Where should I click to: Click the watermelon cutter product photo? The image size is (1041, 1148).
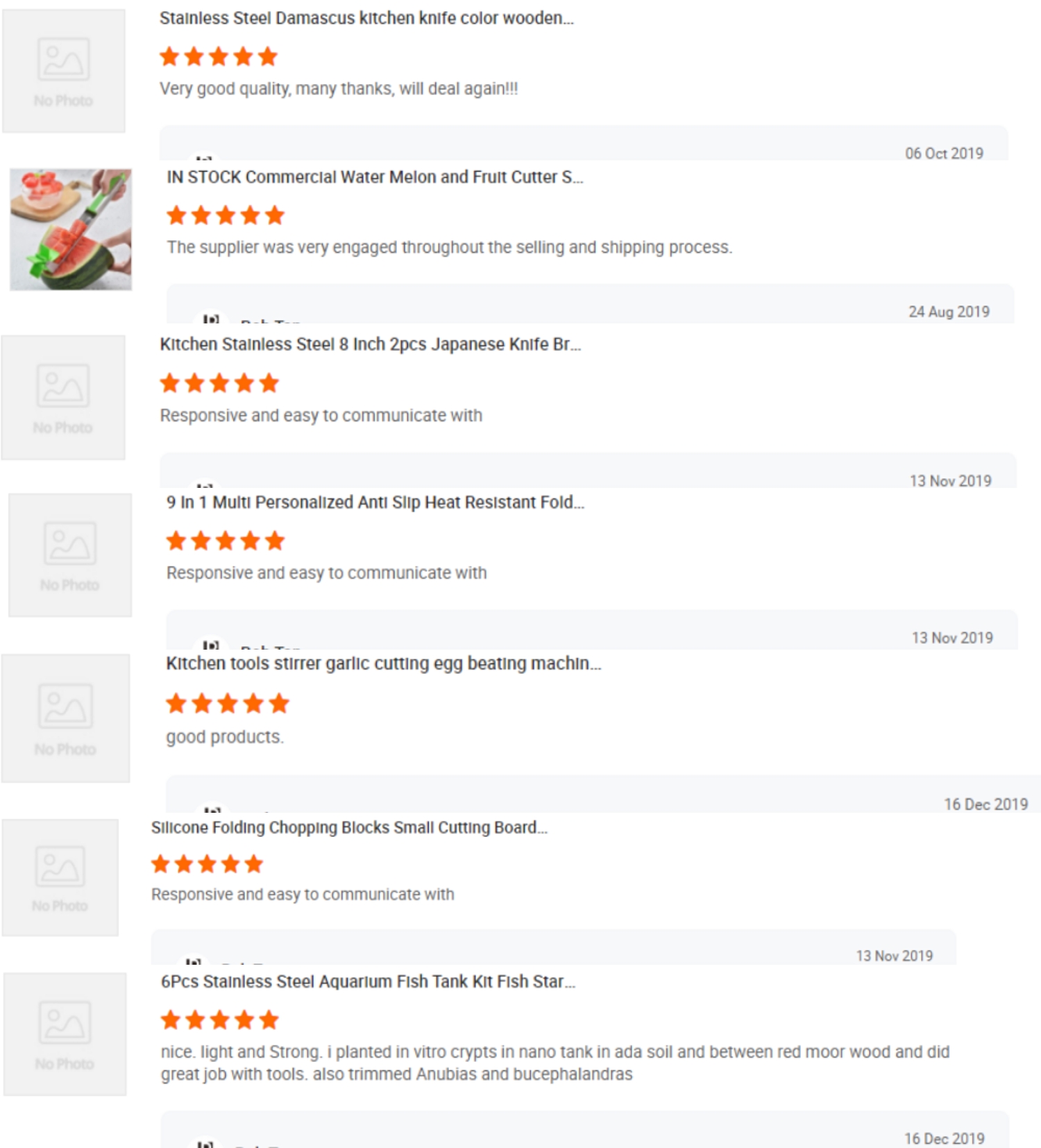71,230
